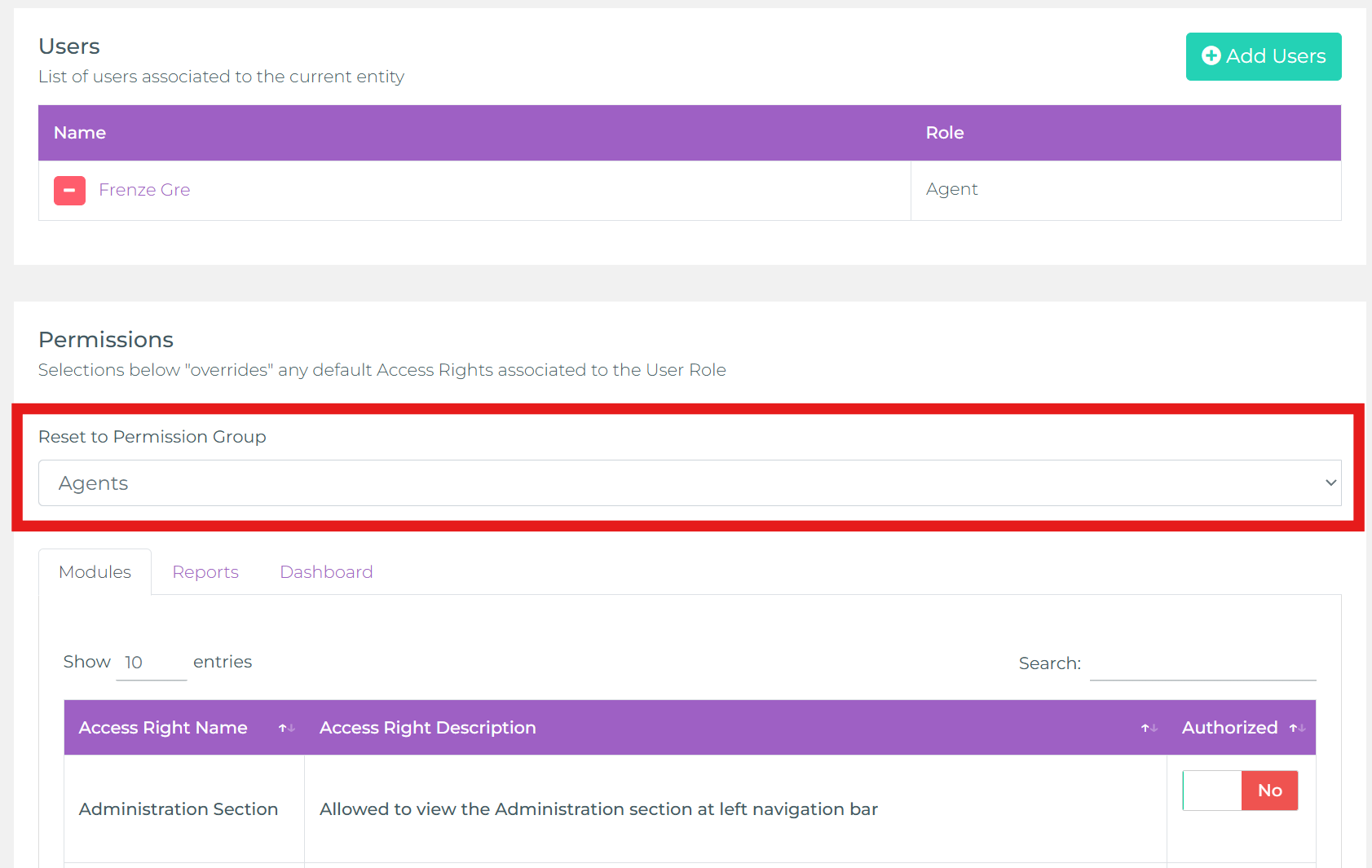The image size is (1372, 868).
Task: Open the Show entries count dropdown
Action: (151, 663)
